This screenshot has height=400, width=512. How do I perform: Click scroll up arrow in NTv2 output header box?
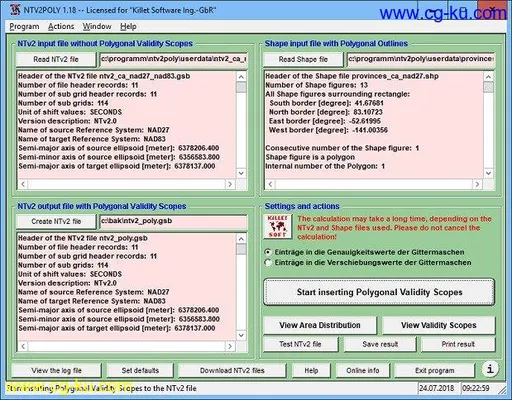[x=241, y=238]
